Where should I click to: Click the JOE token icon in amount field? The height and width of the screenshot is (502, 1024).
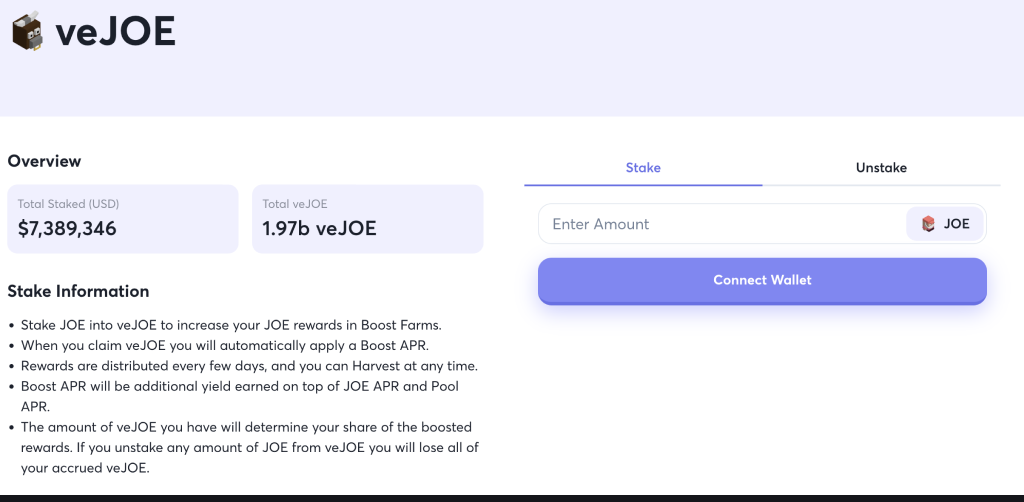point(928,224)
